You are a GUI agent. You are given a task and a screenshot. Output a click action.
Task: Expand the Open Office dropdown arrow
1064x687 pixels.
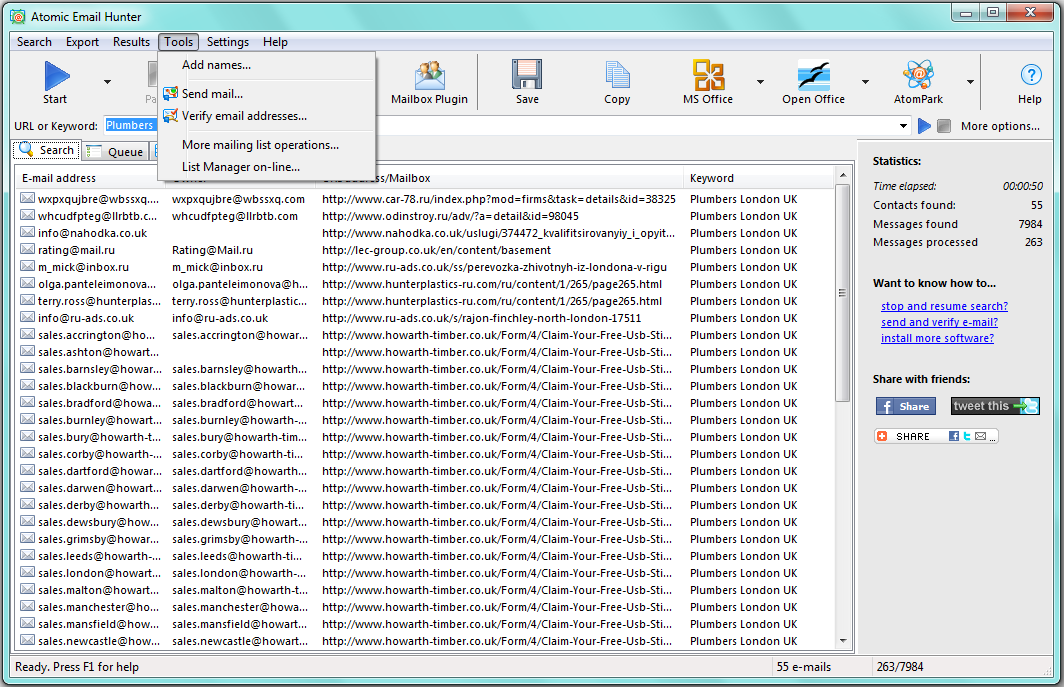865,82
